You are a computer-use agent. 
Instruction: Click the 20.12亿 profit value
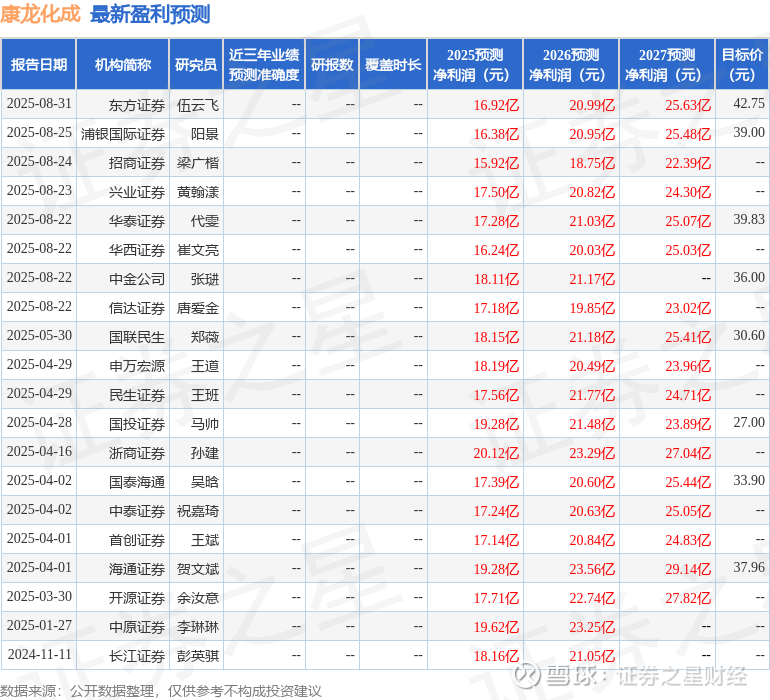(x=496, y=453)
